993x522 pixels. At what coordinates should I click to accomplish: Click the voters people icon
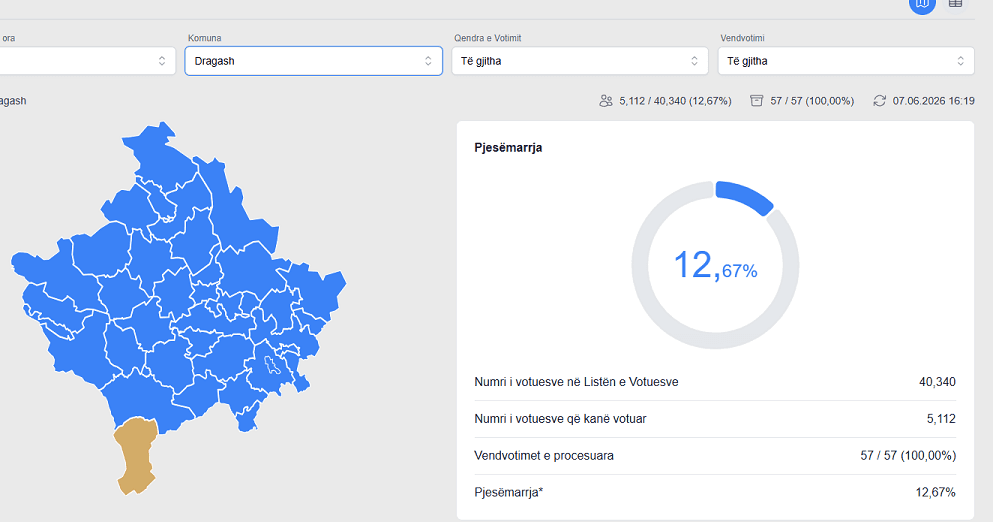pos(606,101)
